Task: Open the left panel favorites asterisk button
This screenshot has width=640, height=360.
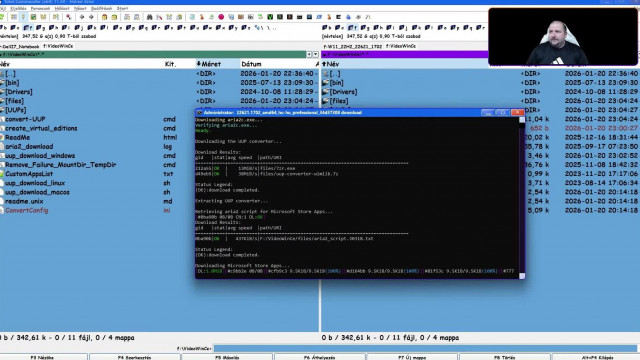Action: click(x=309, y=54)
